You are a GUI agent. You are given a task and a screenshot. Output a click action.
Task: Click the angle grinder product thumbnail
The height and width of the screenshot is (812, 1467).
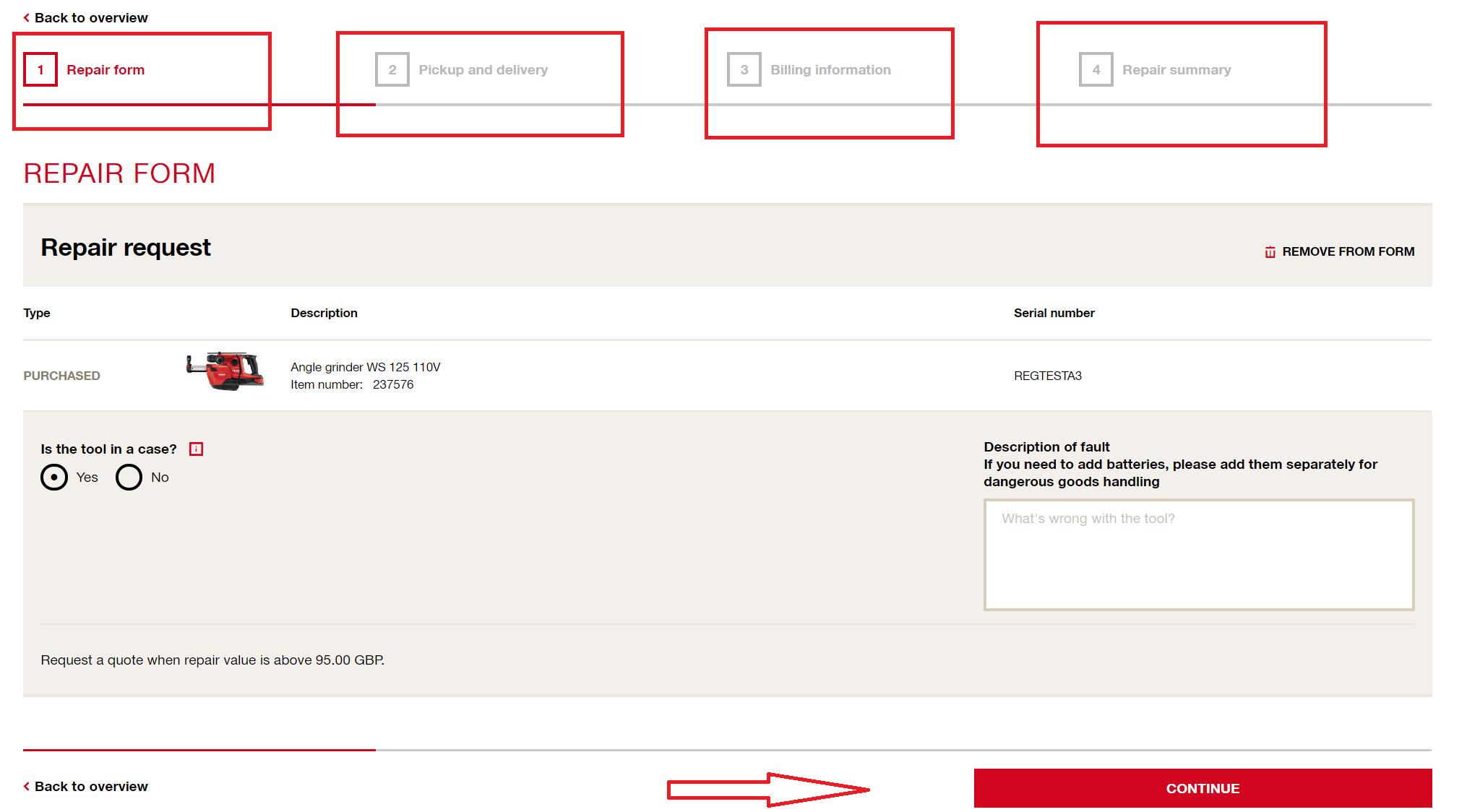(x=225, y=372)
